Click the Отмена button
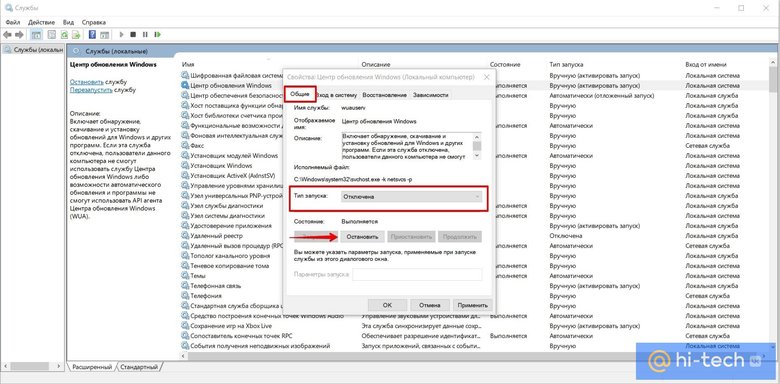 coord(429,305)
